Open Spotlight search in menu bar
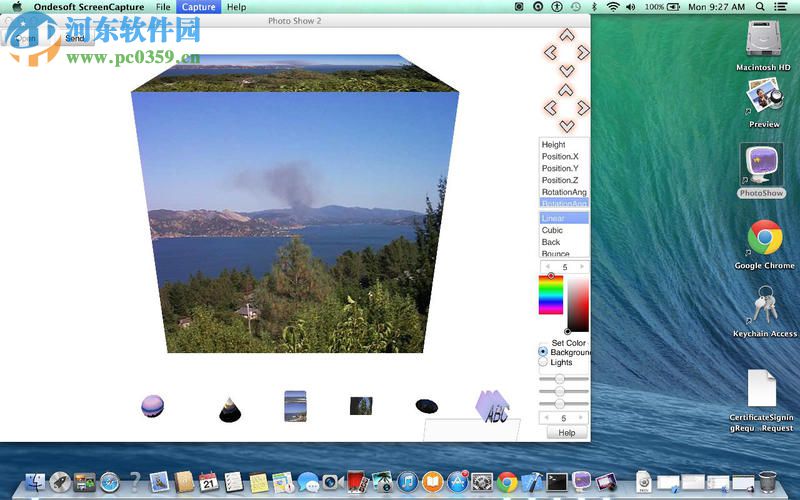 (x=760, y=7)
